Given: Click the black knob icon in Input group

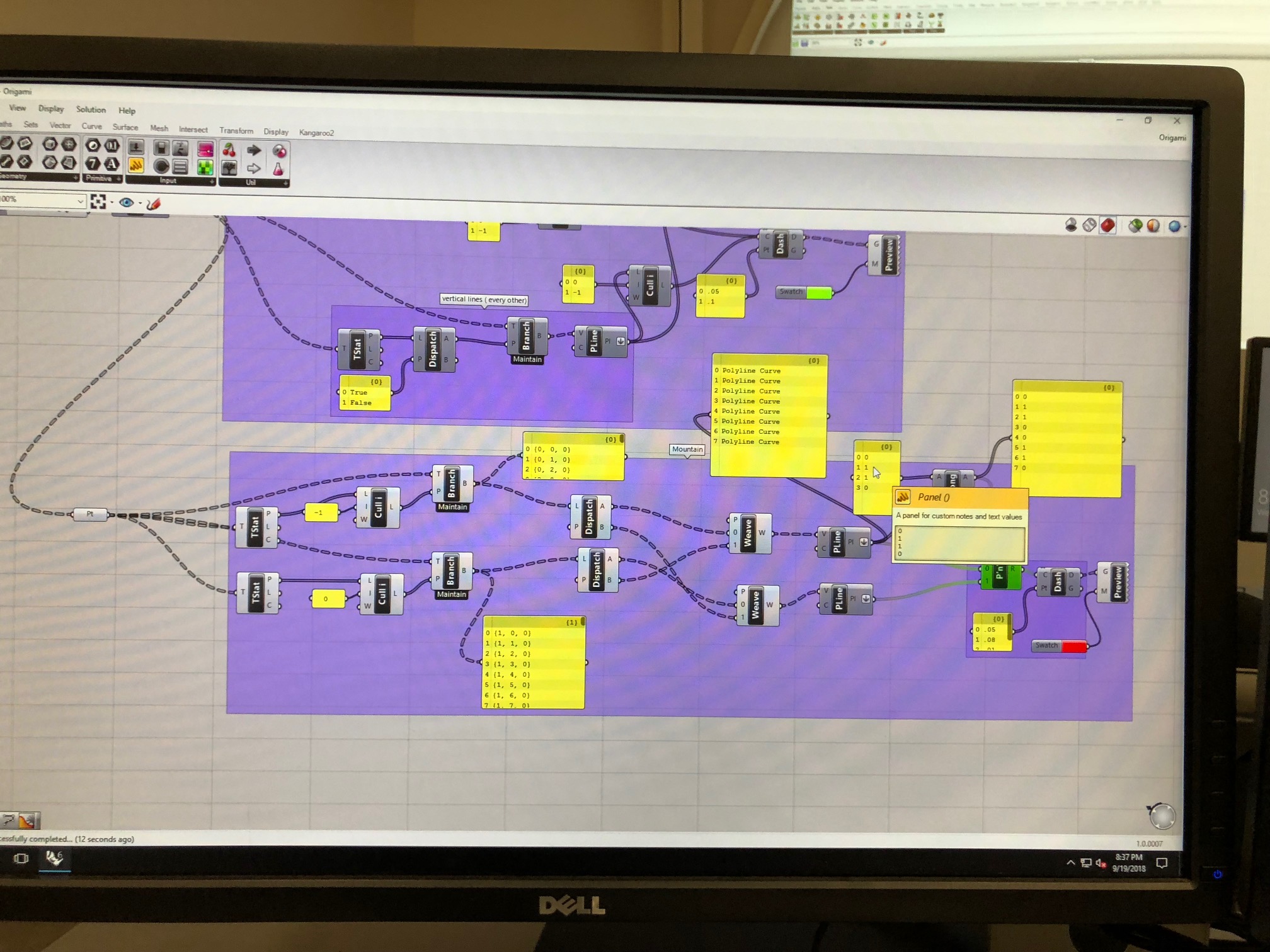Looking at the screenshot, I should coord(161,166).
